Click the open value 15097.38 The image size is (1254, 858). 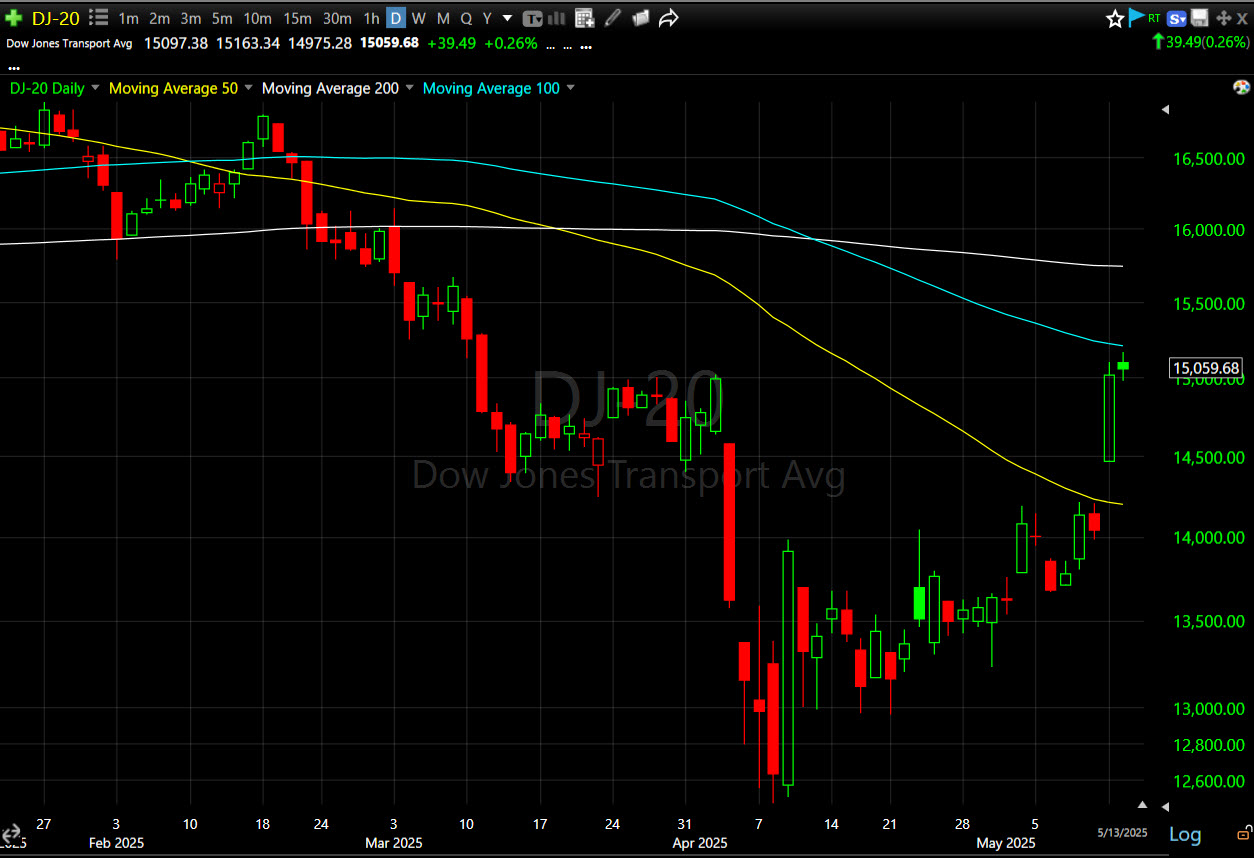tap(176, 43)
